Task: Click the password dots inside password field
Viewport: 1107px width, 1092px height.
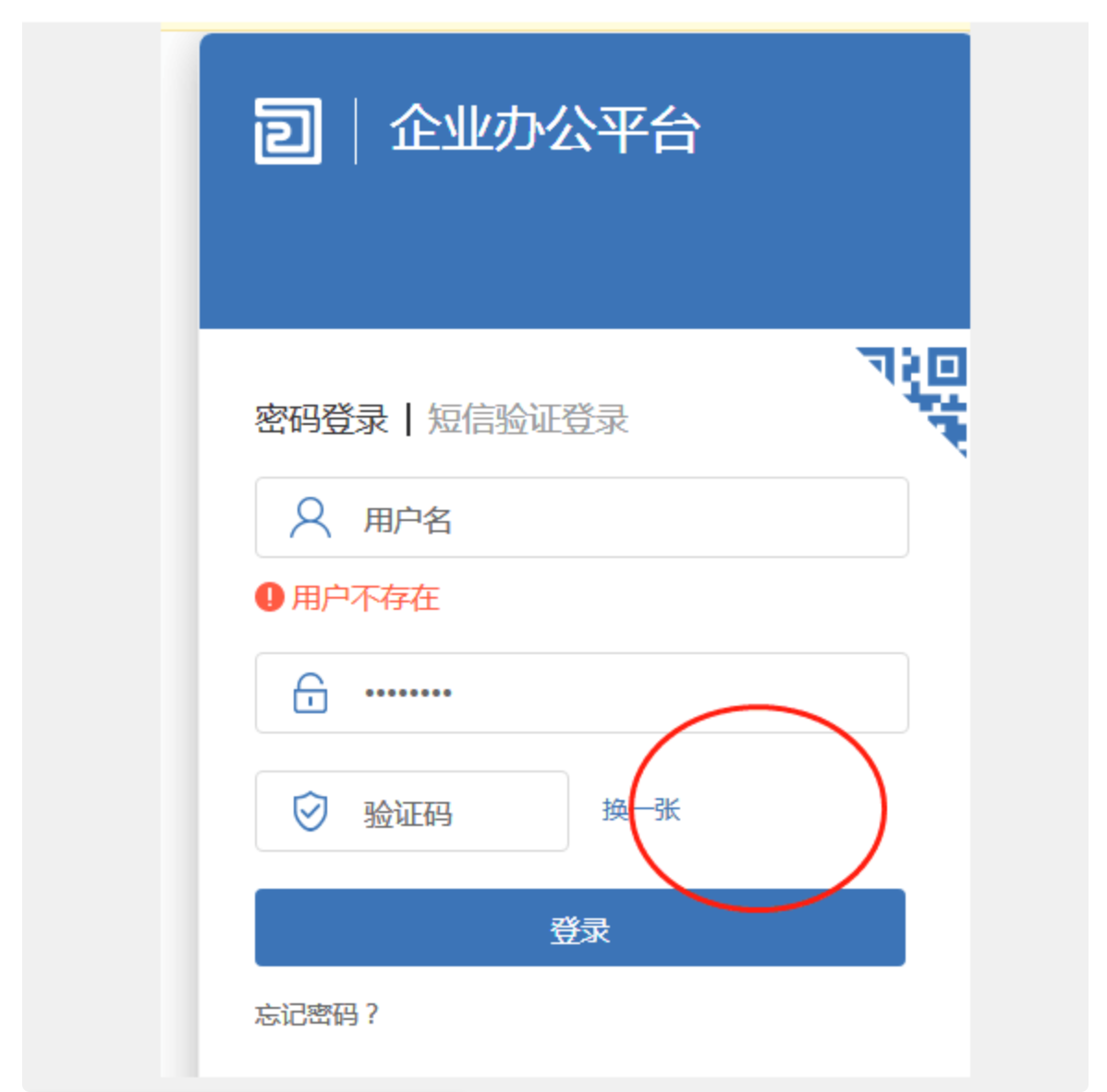Action: 408,693
